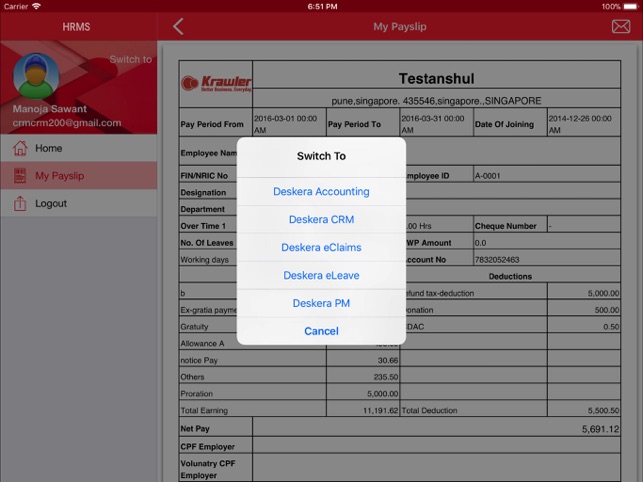Tap the Net Pay label
This screenshot has height=482, width=643.
click(x=195, y=429)
